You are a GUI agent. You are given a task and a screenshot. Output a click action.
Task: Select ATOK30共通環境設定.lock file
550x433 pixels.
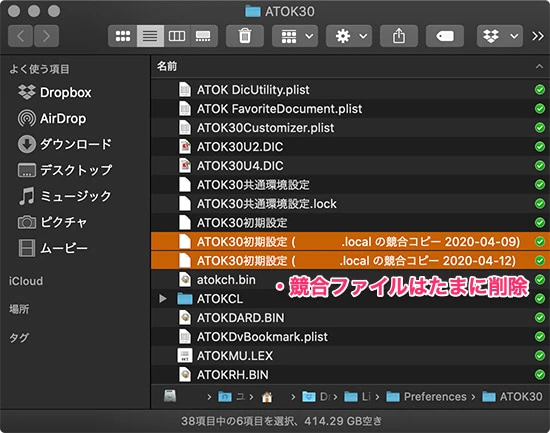click(350, 204)
